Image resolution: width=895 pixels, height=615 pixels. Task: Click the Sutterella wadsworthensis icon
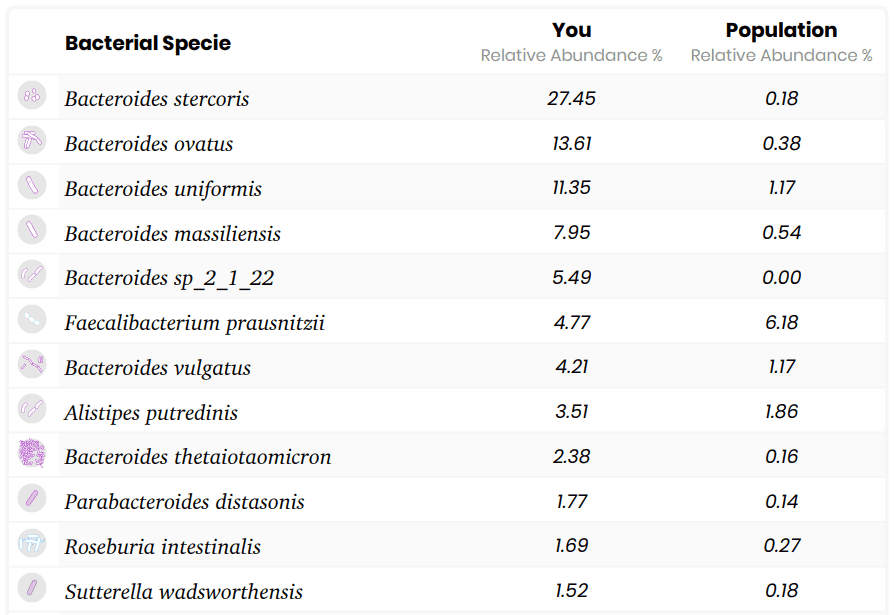32,588
